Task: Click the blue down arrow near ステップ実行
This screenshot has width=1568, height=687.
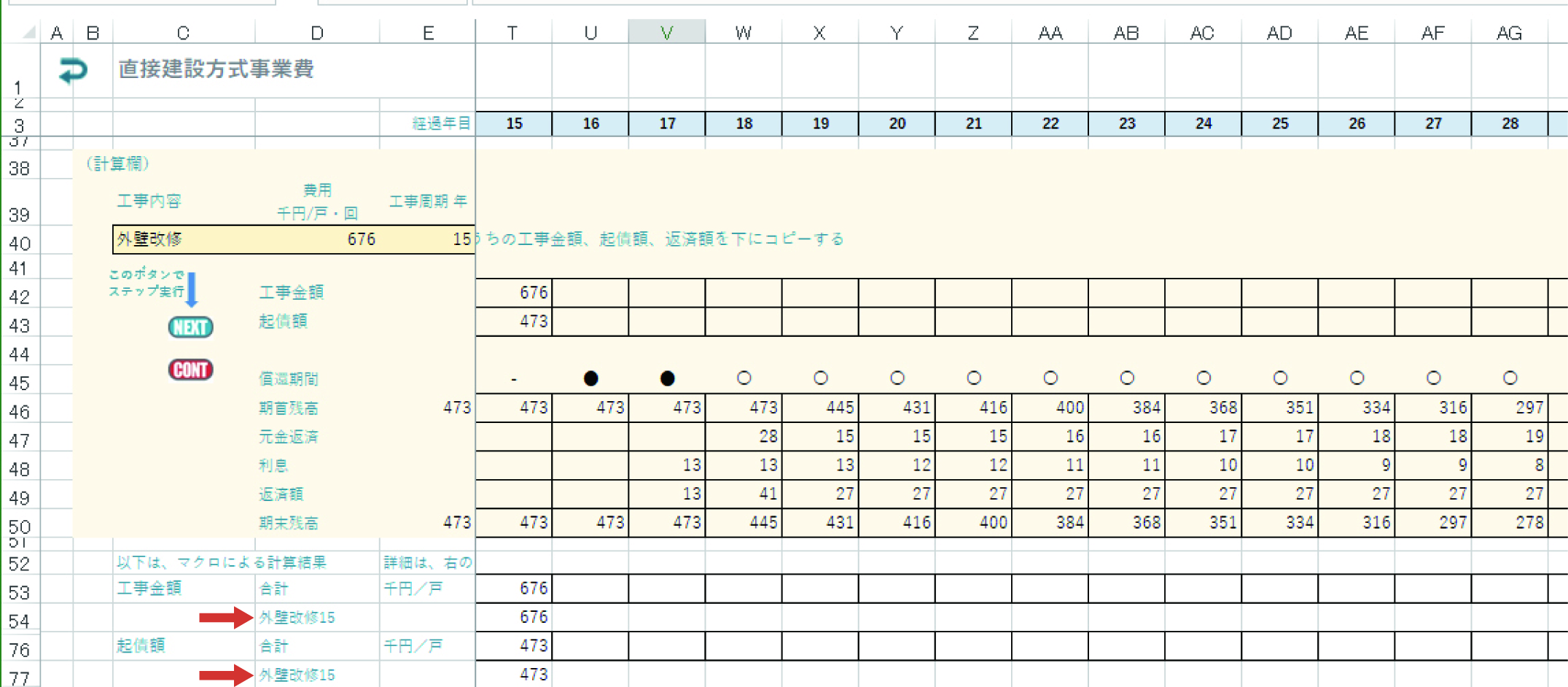Action: pos(192,290)
